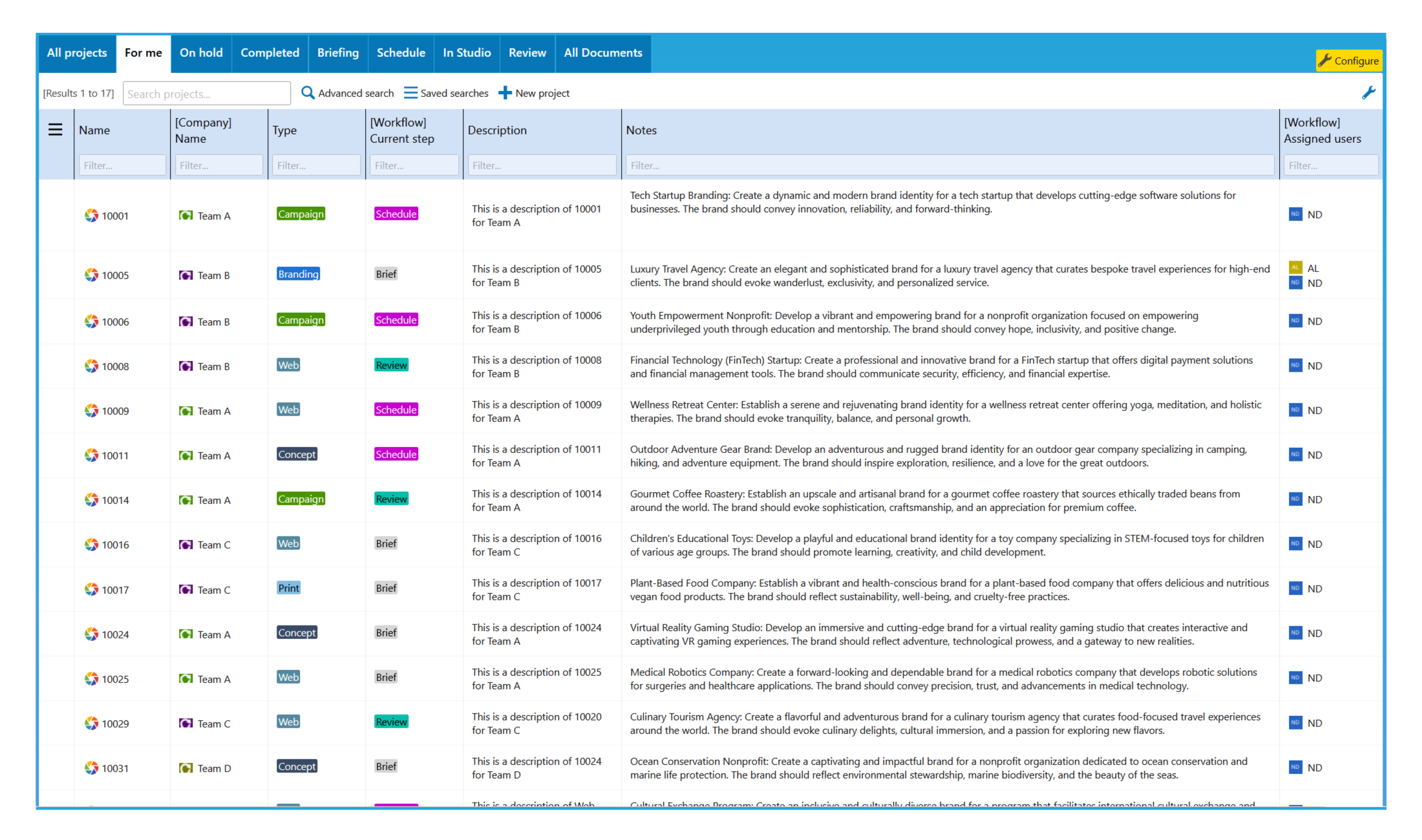Screen dimensions: 1422x840
Task: Click the hamburger column menu icon
Action: [56, 130]
